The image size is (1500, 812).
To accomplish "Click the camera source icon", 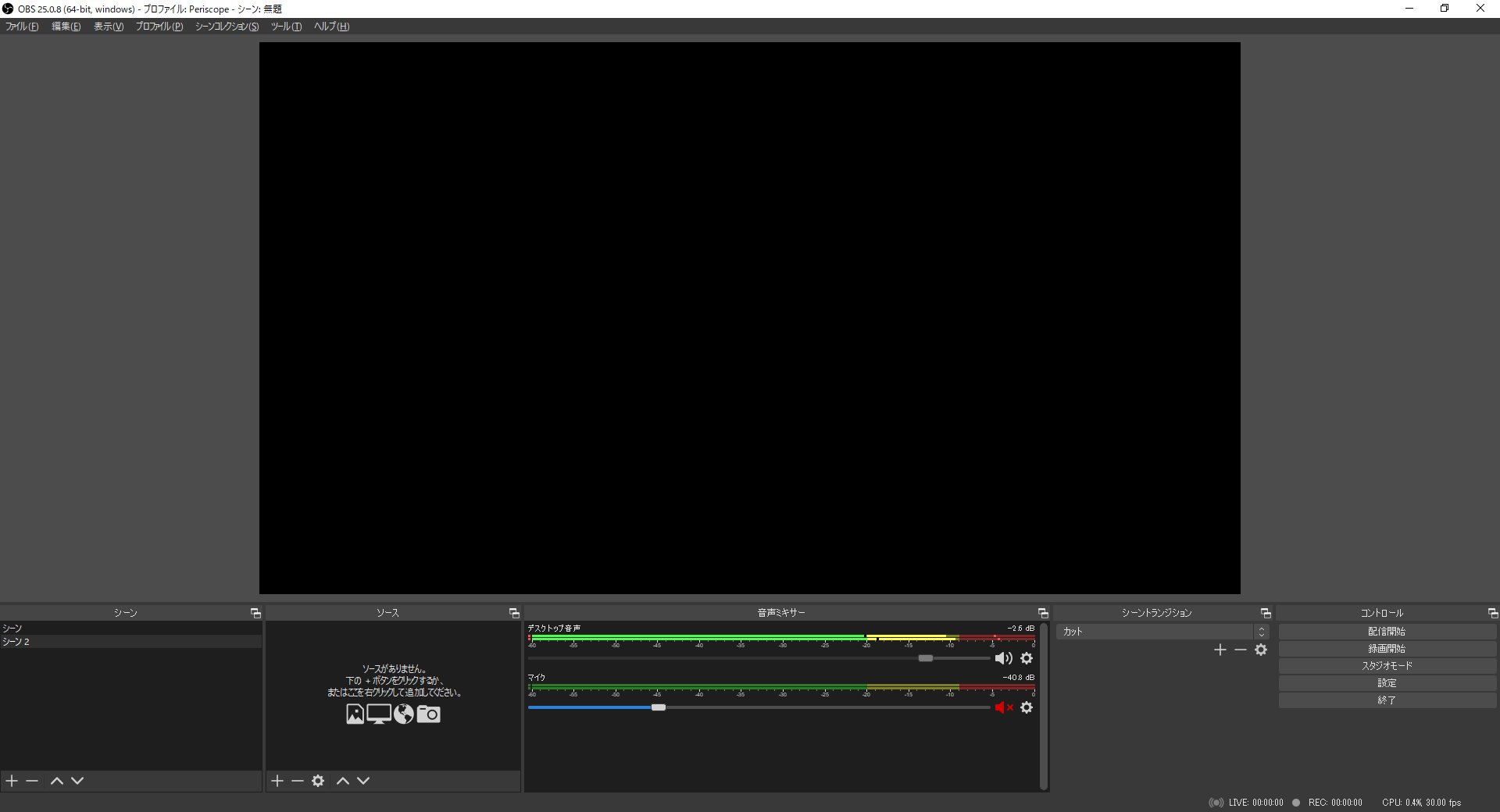I will click(428, 714).
